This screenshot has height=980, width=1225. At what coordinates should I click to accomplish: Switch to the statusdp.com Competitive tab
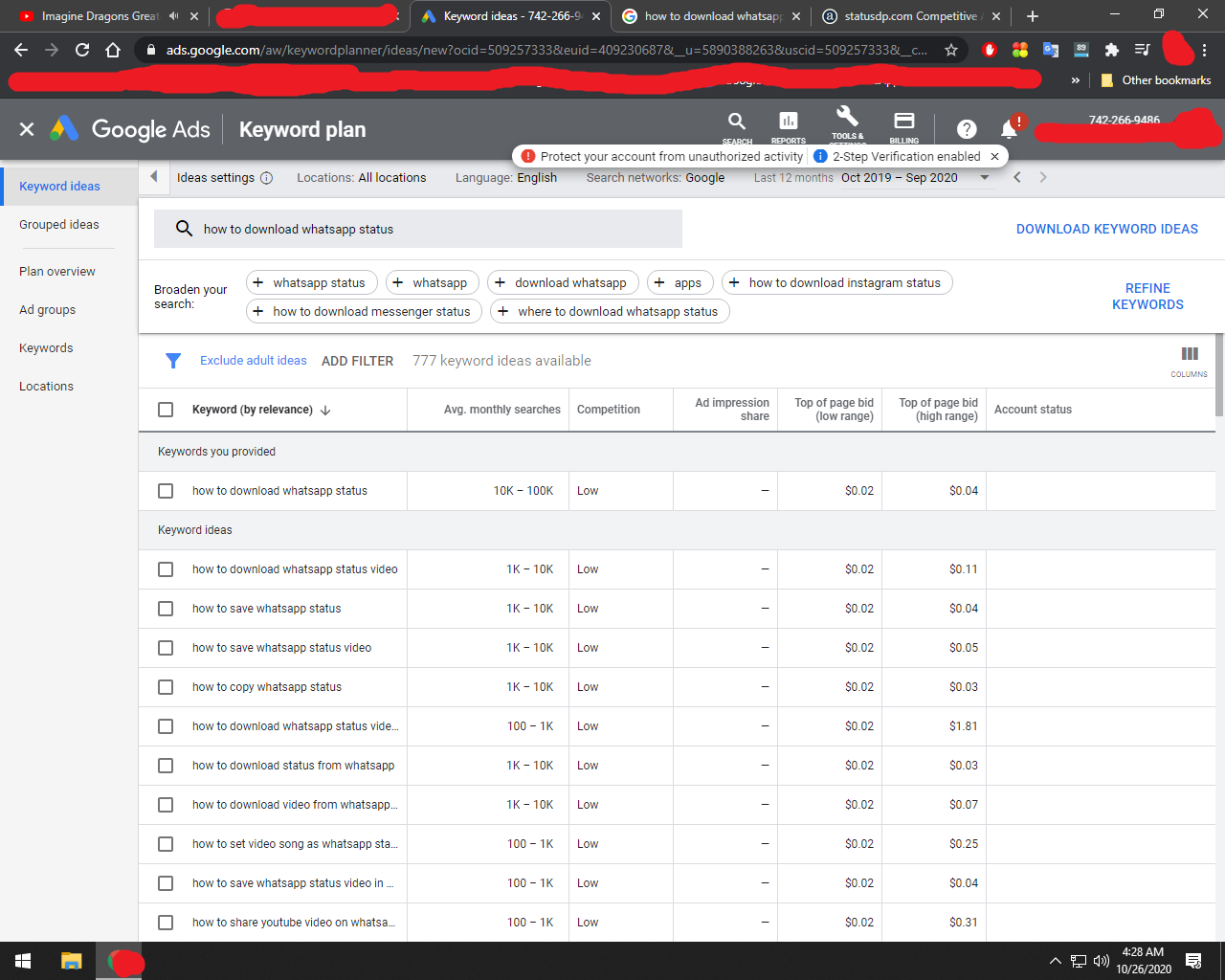[x=909, y=16]
